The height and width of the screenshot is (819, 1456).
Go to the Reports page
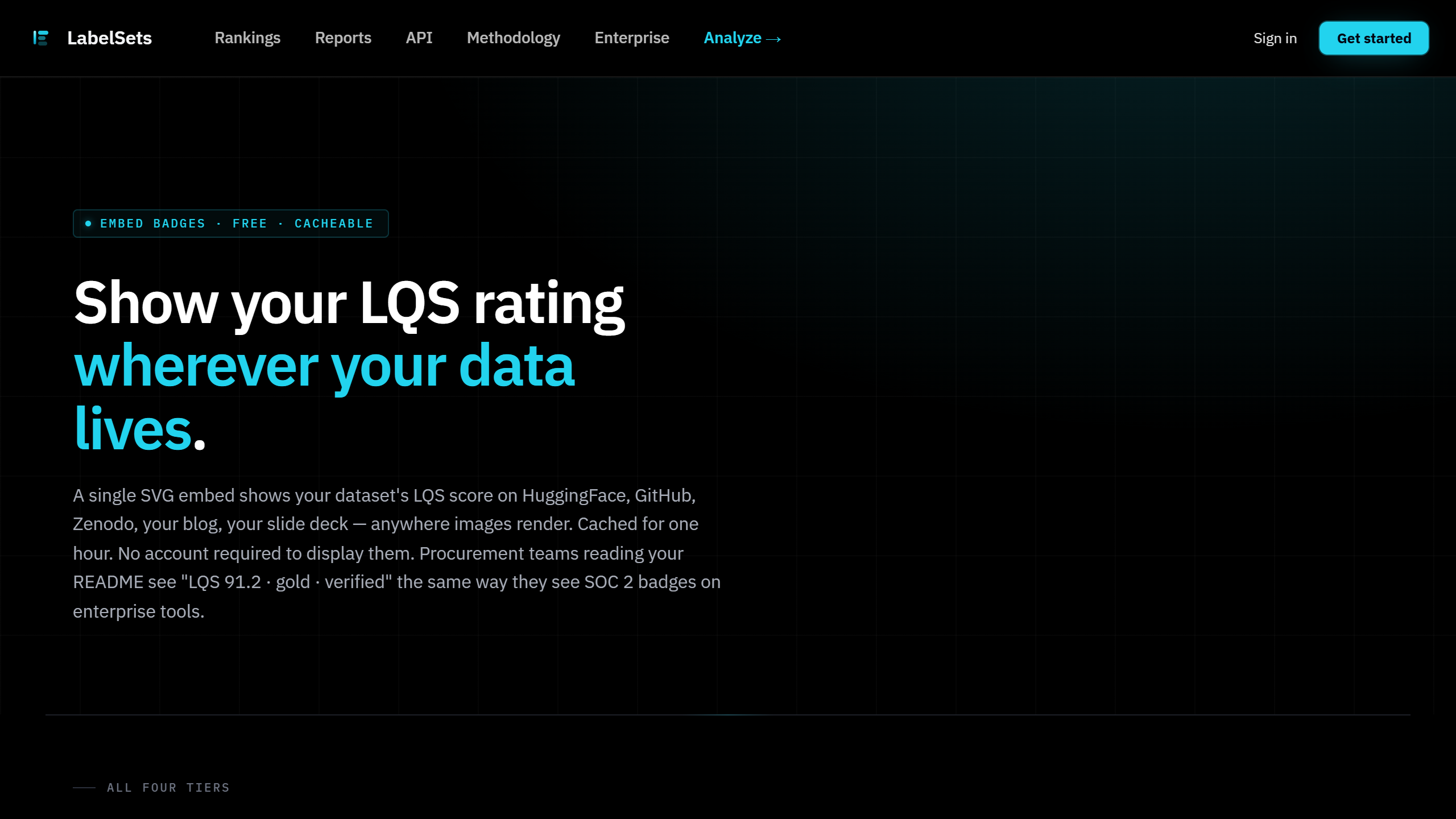(343, 38)
